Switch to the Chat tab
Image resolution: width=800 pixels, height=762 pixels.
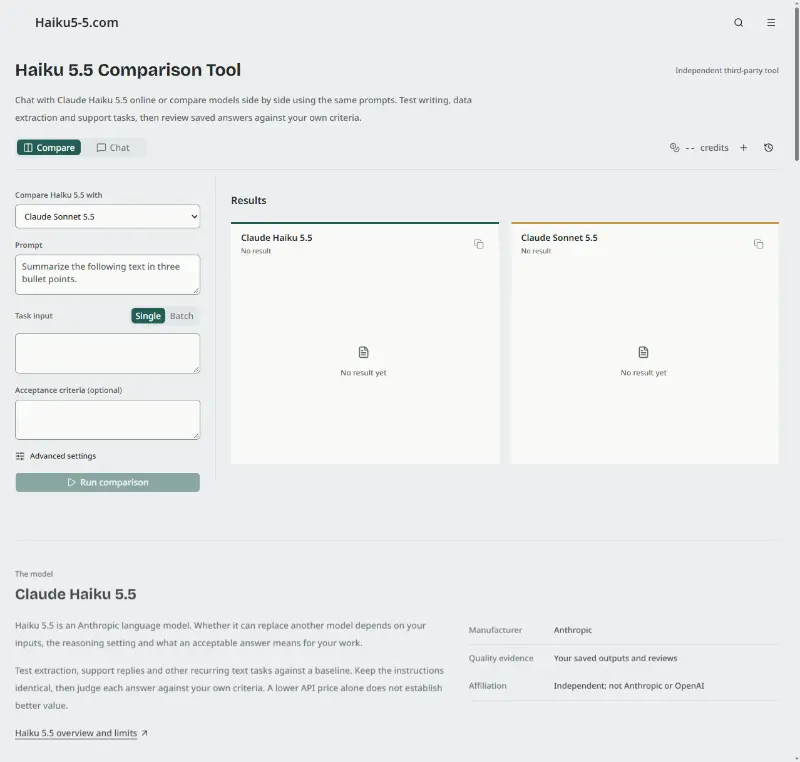[x=113, y=147]
